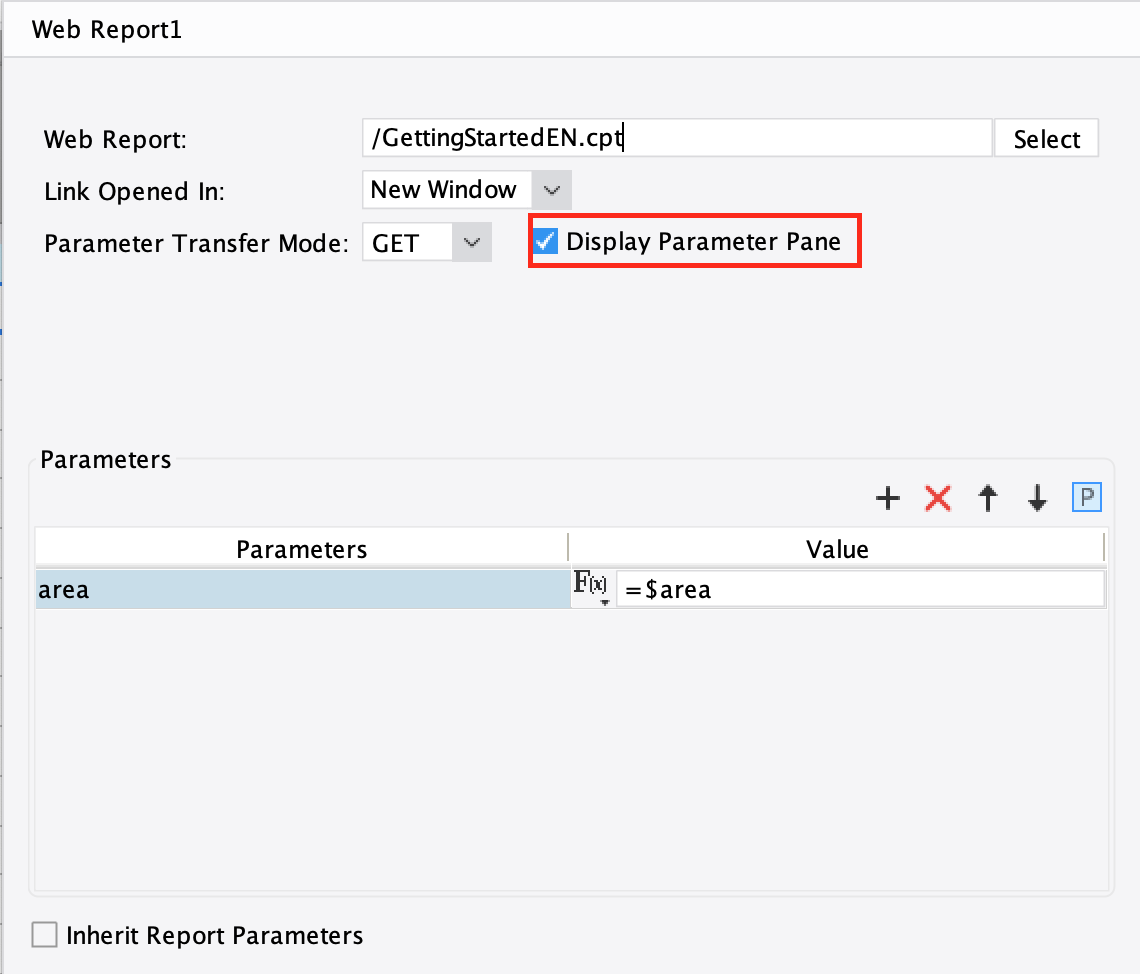Screen dimensions: 1140x974
Task: Click the Value column header
Action: pos(837,549)
